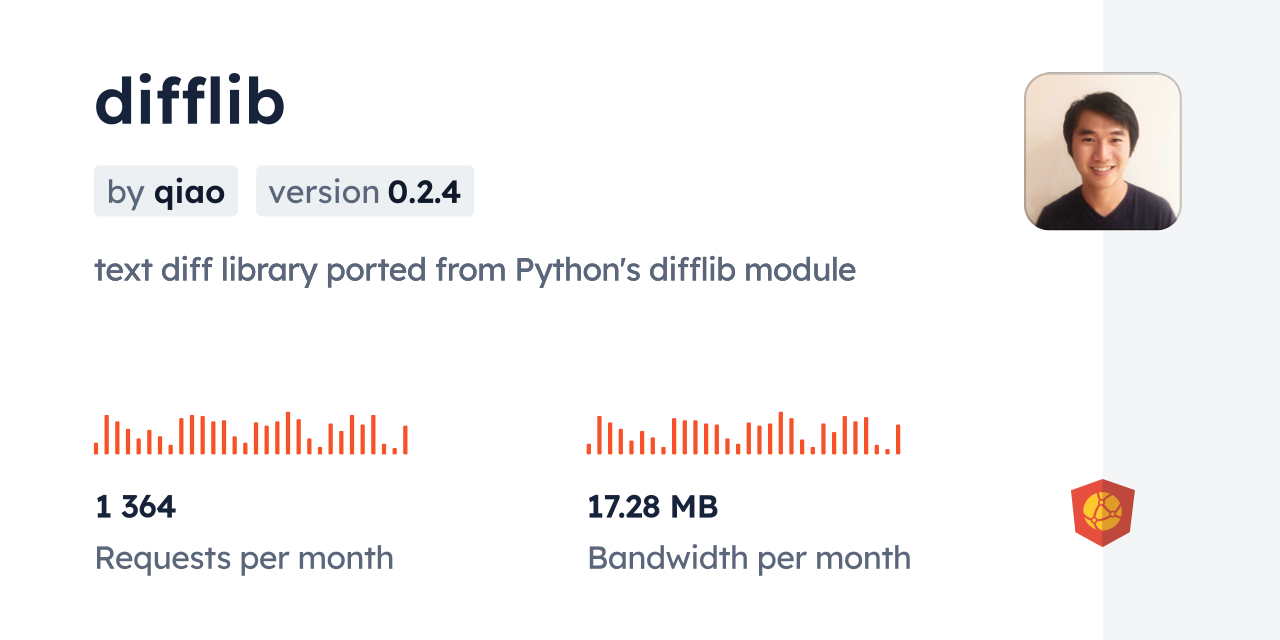
Task: Click the last bar of the requests chart
Action: pos(405,440)
